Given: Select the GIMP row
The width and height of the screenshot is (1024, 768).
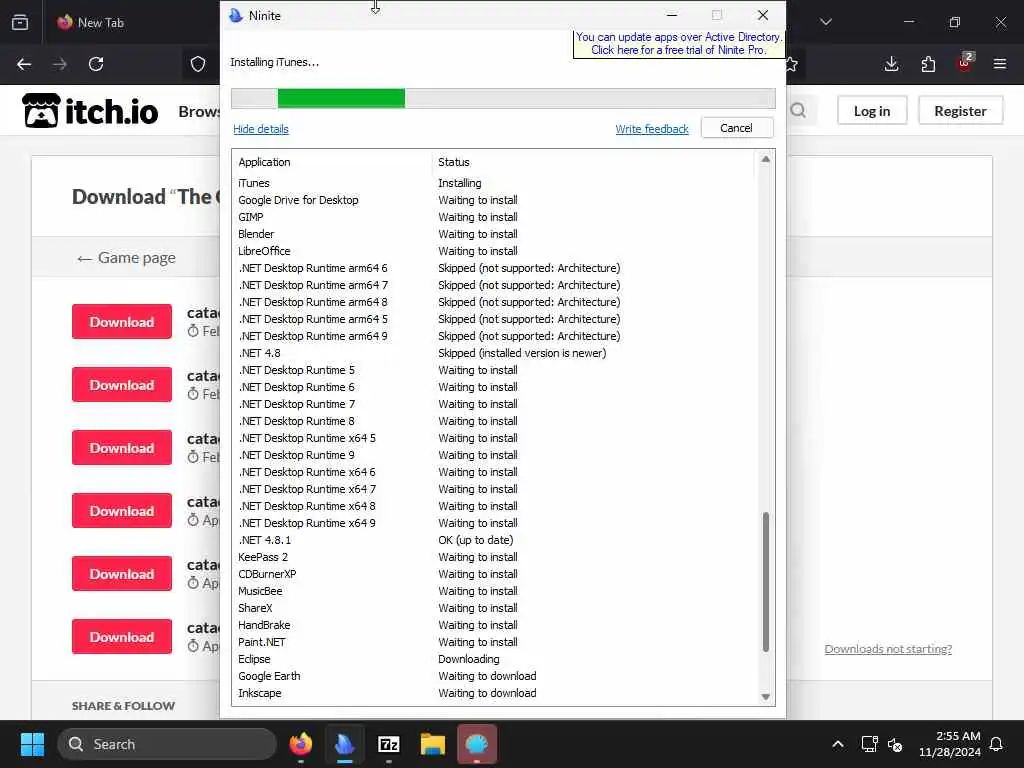Looking at the screenshot, I should [494, 217].
